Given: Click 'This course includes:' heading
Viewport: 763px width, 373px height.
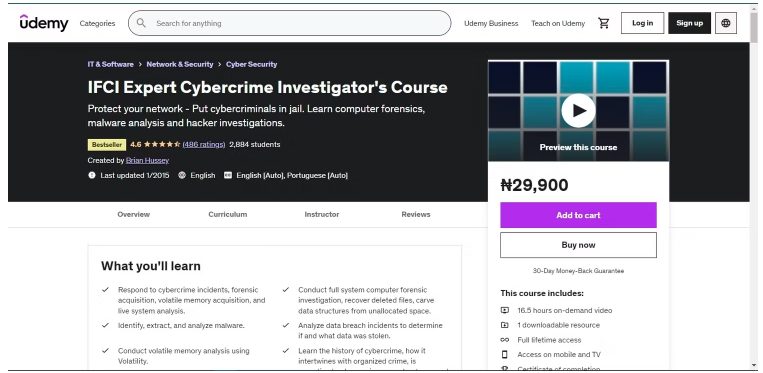Looking at the screenshot, I should click(x=542, y=293).
